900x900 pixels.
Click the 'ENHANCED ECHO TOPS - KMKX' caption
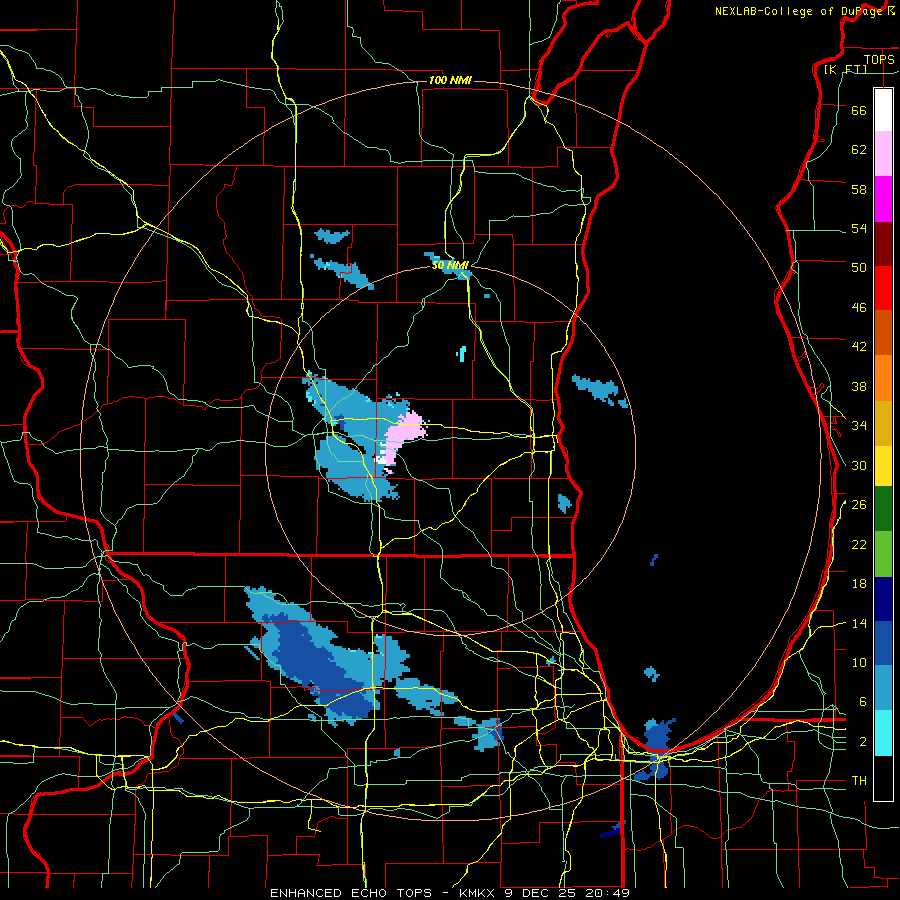[x=385, y=893]
